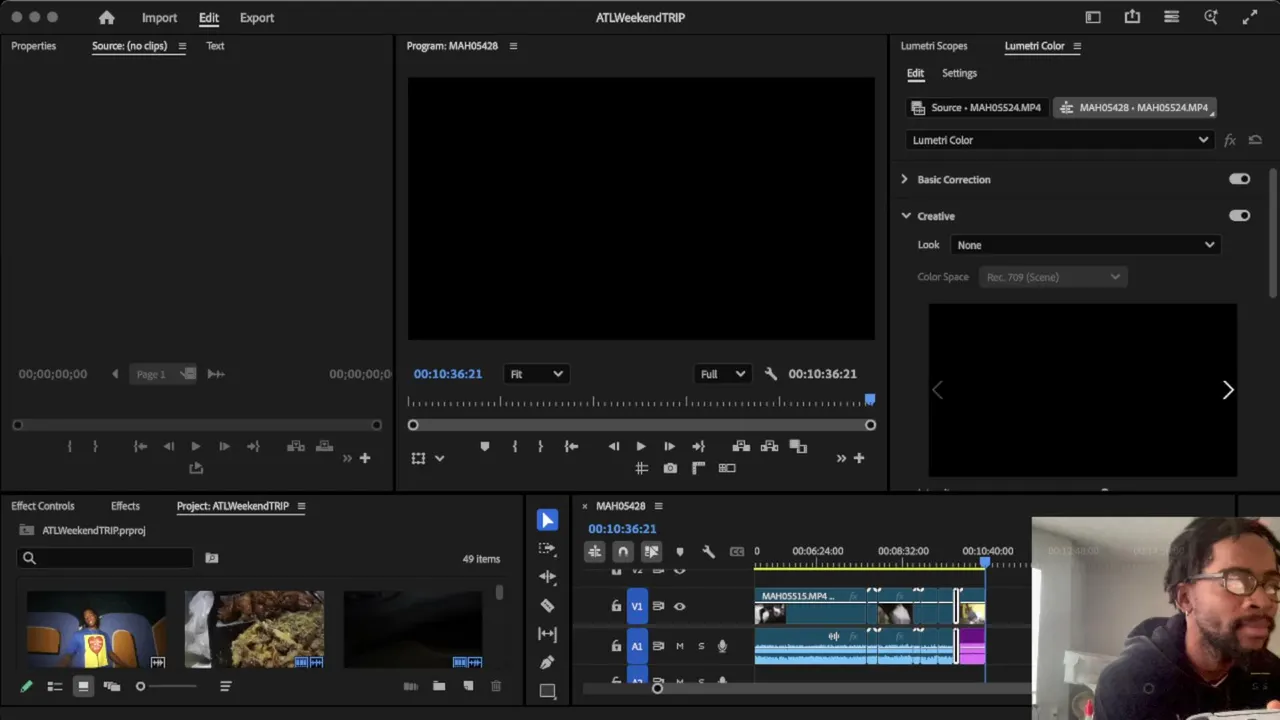
Task: Open the Effects panel tab
Action: (125, 506)
